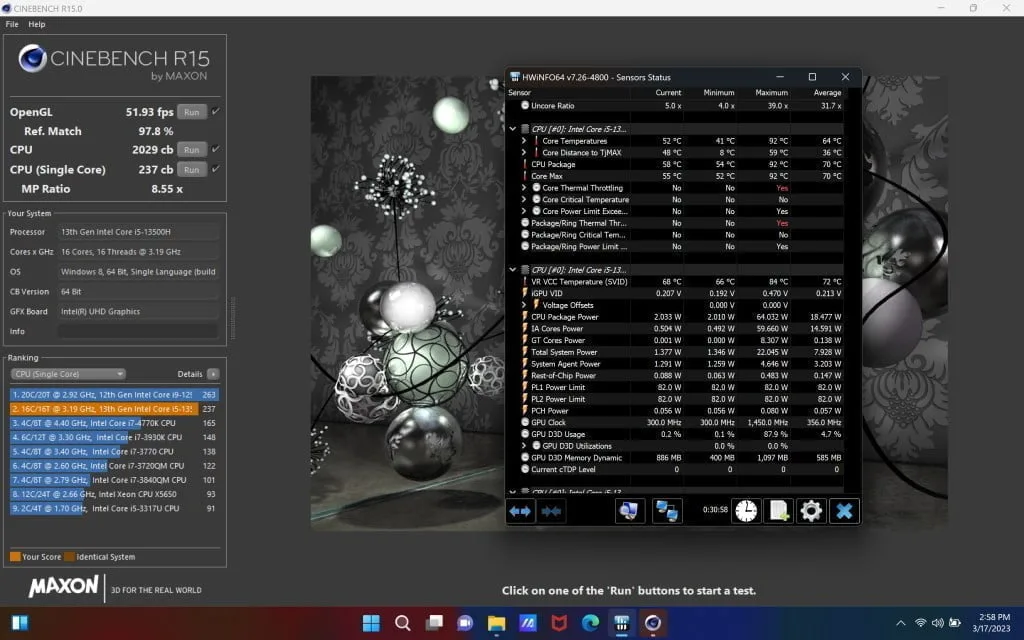Toggle the OpenGL test checkbox

click(216, 112)
